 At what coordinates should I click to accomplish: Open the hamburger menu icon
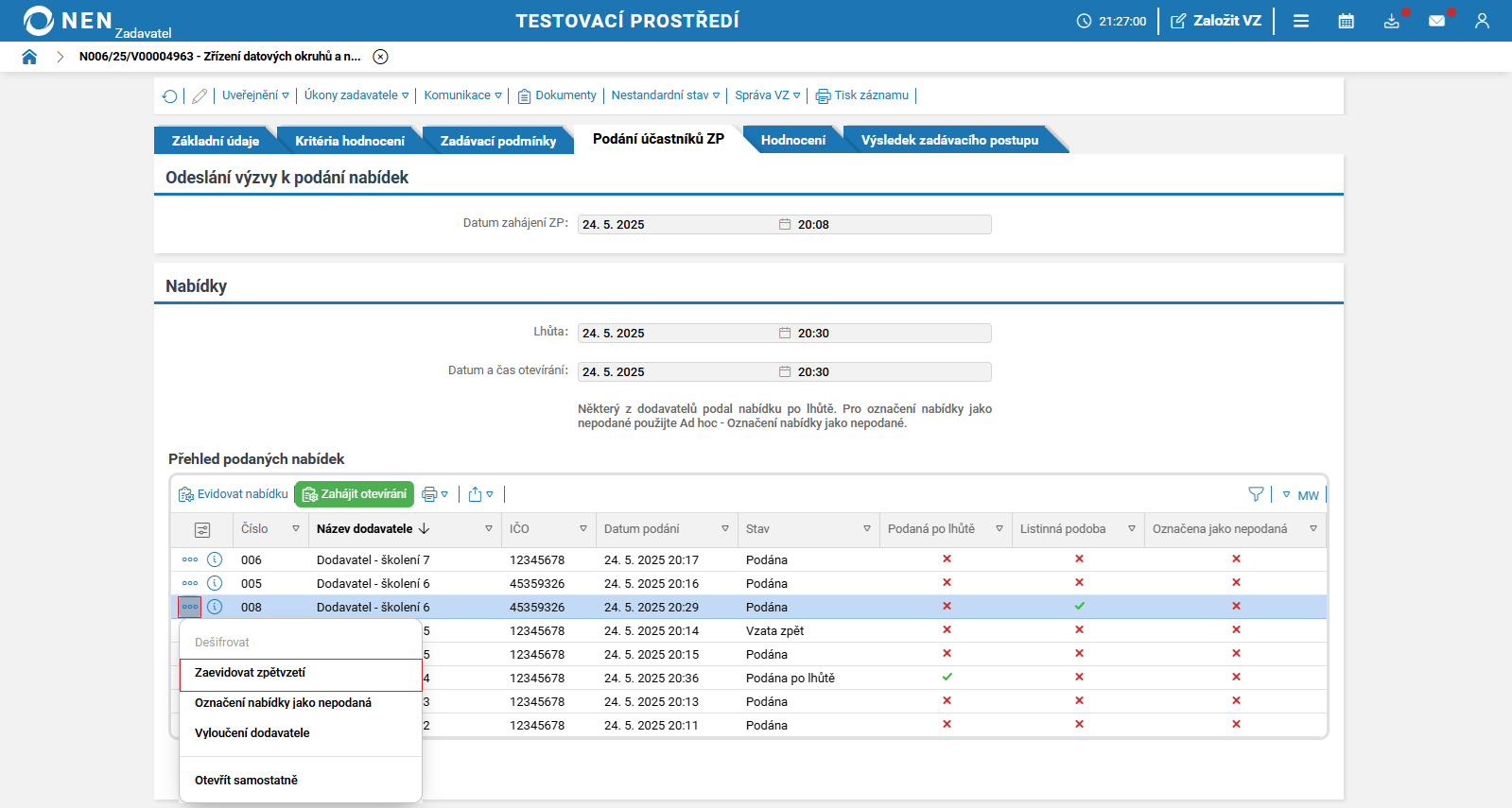coord(1301,21)
